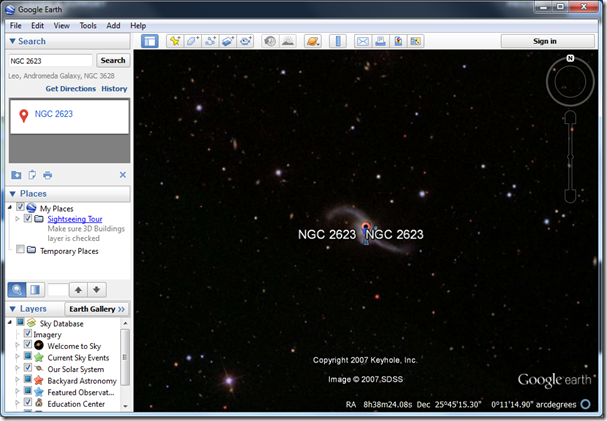The width and height of the screenshot is (607, 421).
Task: Save image from toolbar
Action: 398,41
